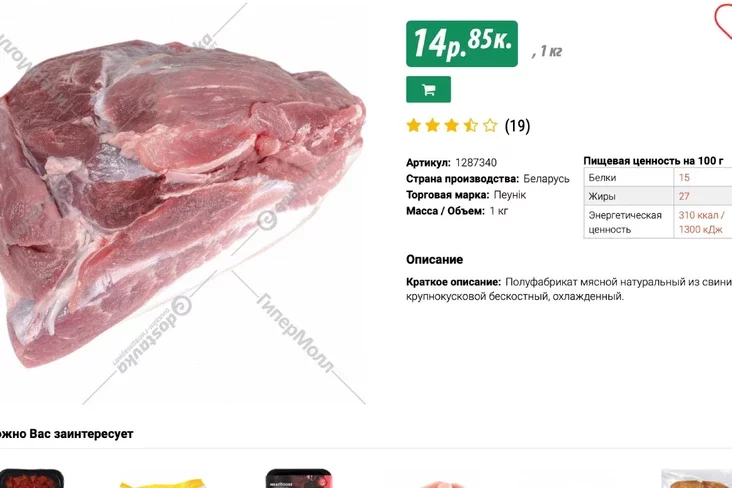Click the Описание section heading

tap(434, 260)
